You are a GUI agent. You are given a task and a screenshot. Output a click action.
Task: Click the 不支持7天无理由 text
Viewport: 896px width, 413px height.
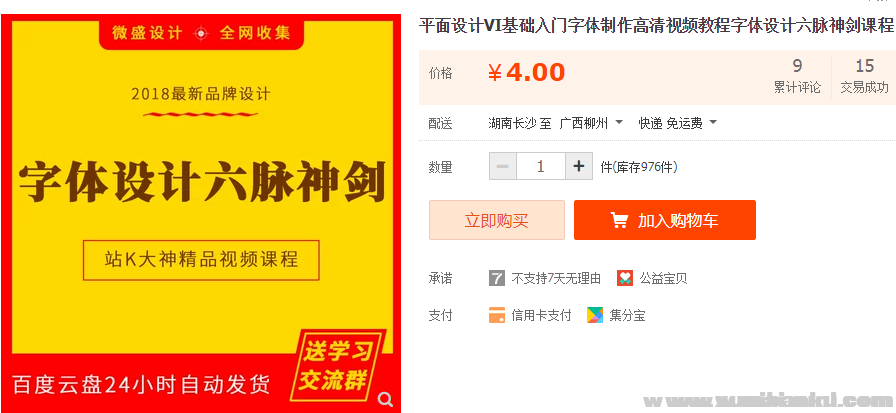pos(556,279)
